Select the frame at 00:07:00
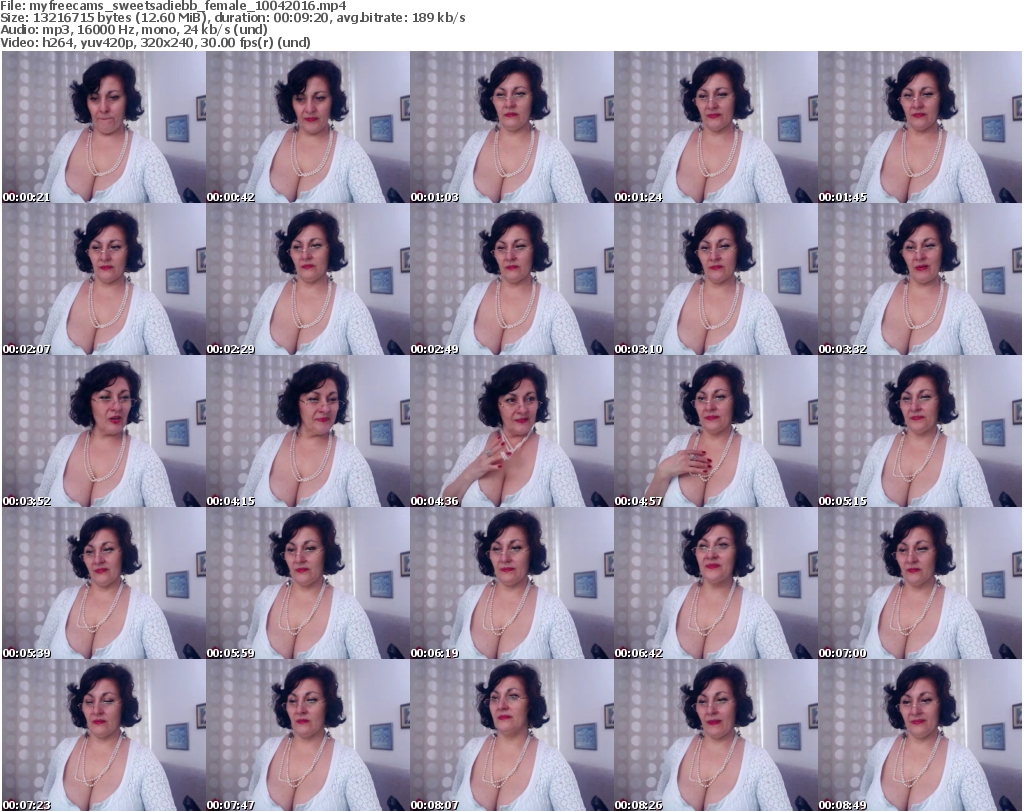Viewport: 1024px width, 811px height. click(919, 584)
